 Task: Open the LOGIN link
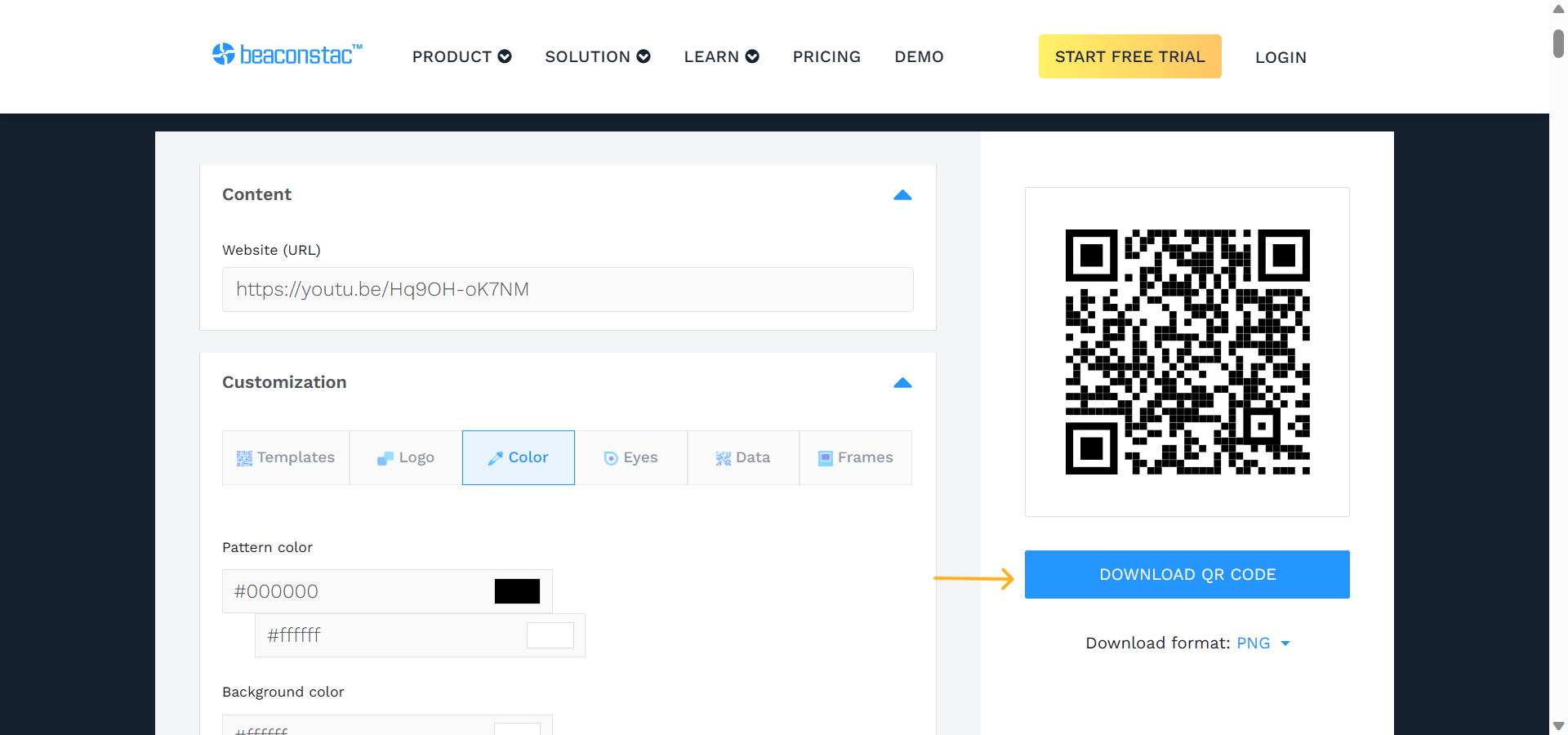tap(1281, 57)
